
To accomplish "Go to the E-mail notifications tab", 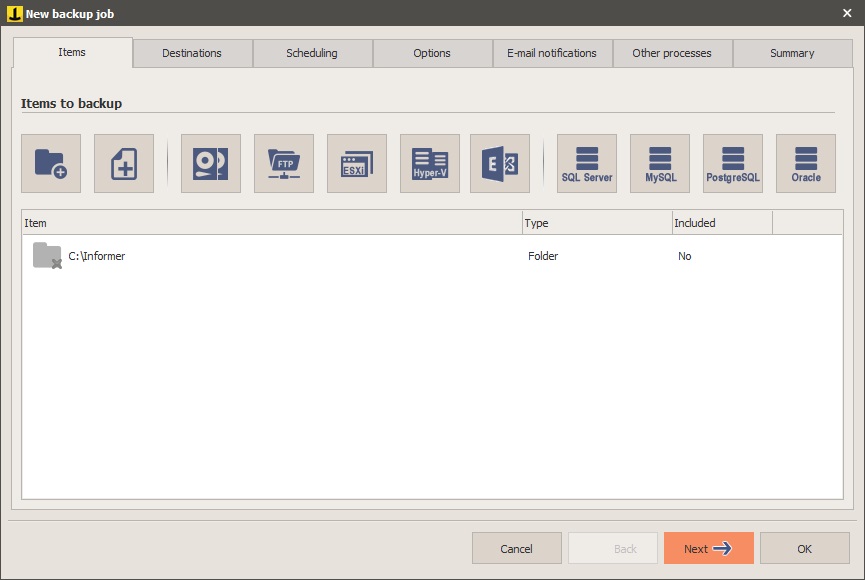I will point(552,53).
